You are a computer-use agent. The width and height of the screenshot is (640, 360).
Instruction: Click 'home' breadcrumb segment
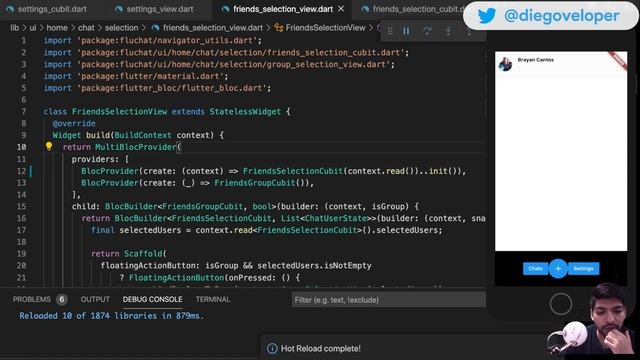pos(57,28)
